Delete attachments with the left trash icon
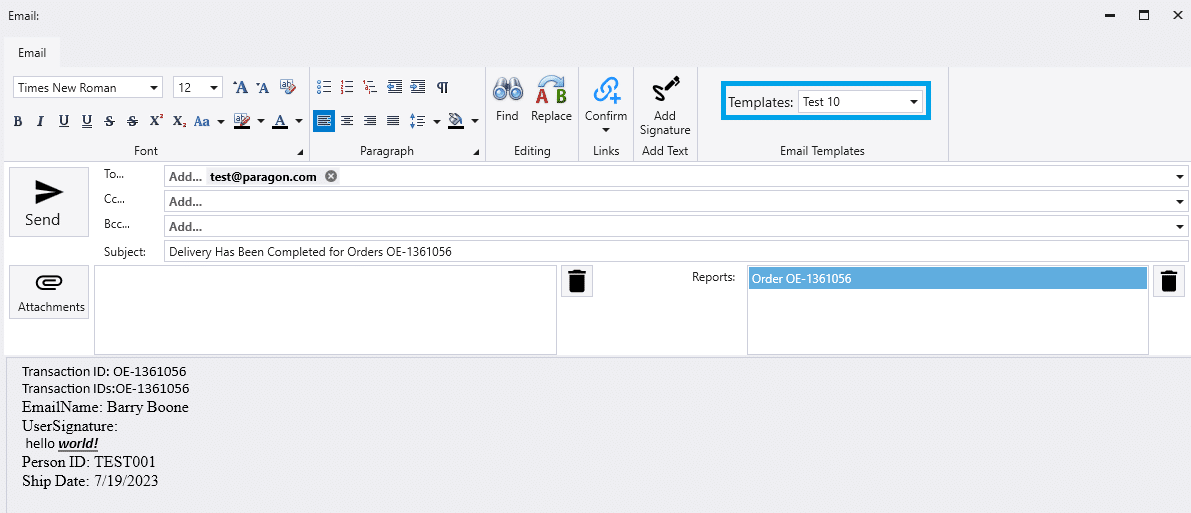This screenshot has width=1191, height=513. 577,282
